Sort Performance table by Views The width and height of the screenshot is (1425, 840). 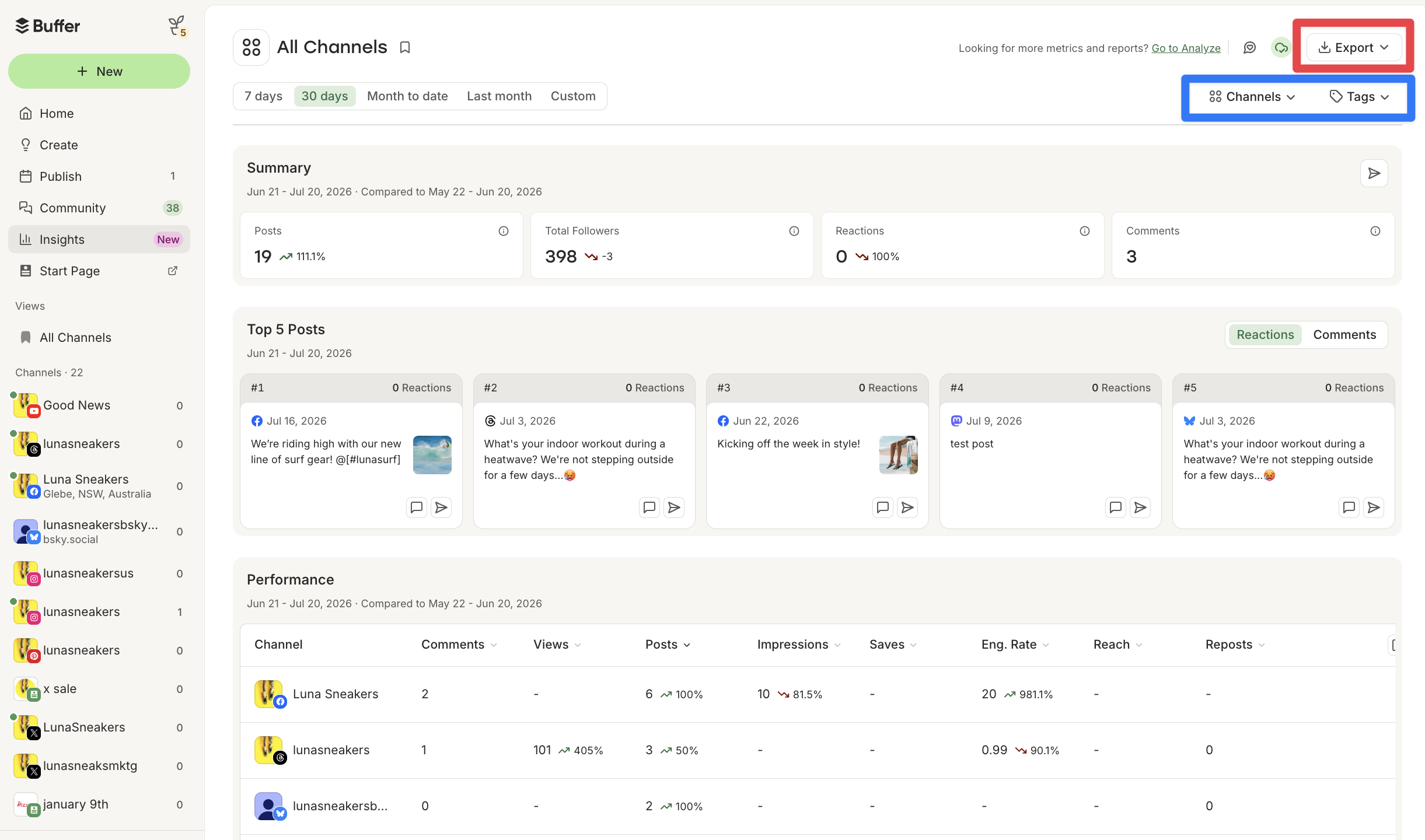tap(557, 645)
